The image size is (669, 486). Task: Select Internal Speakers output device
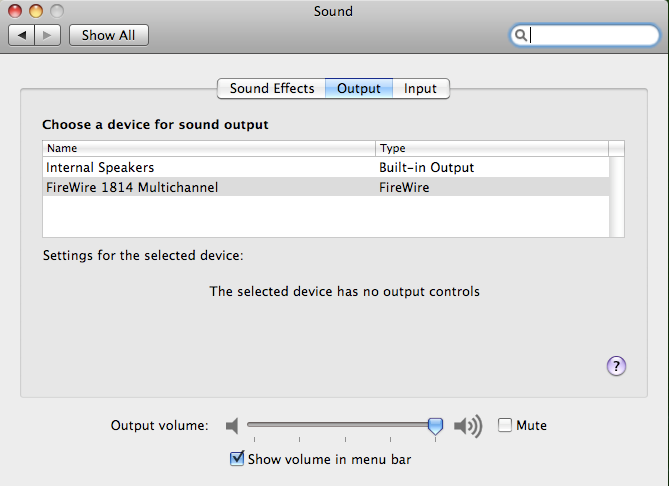(326, 167)
